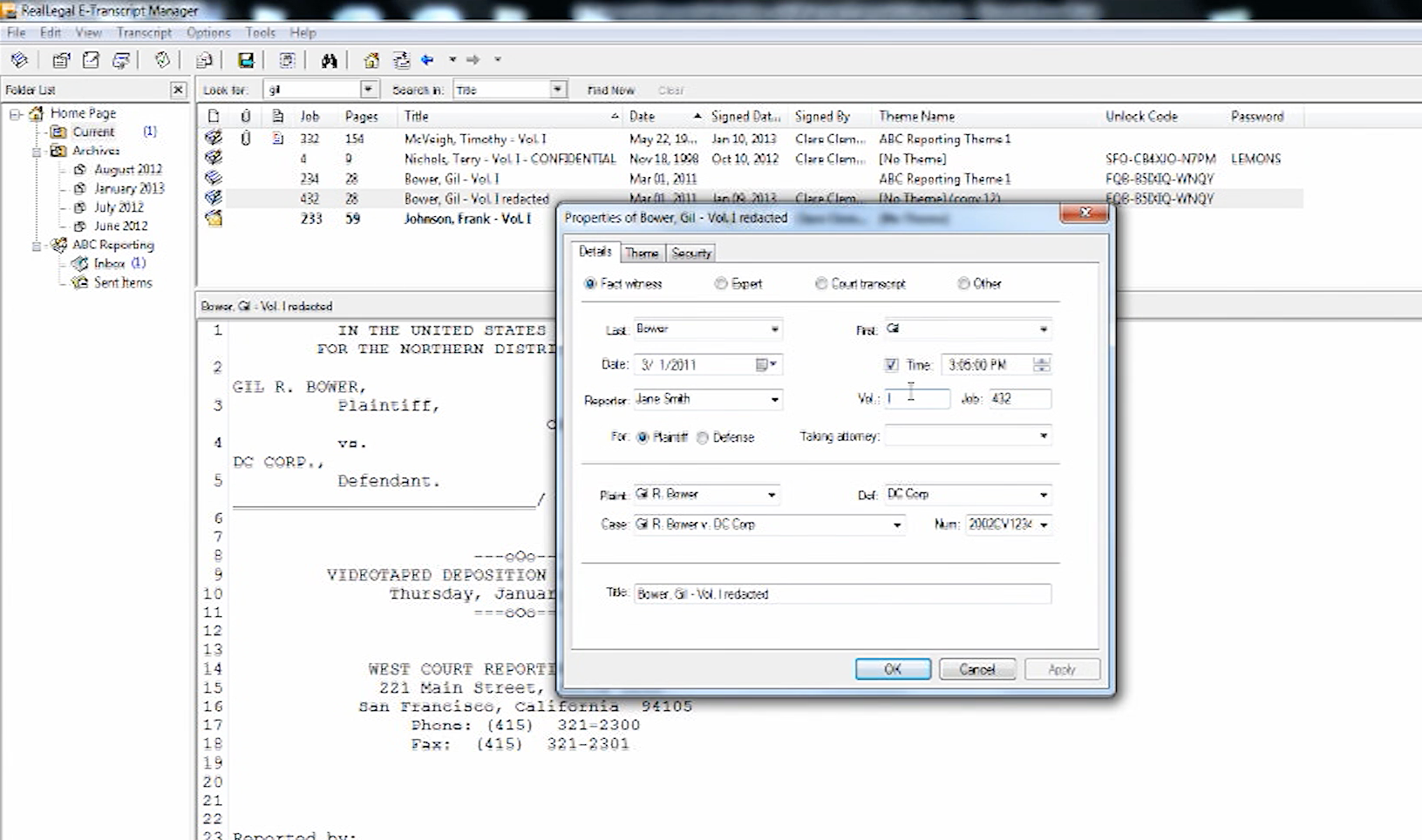Click the Inbox folder under ABC Reporting
Viewport: 1422px width, 840px height.
coord(109,263)
